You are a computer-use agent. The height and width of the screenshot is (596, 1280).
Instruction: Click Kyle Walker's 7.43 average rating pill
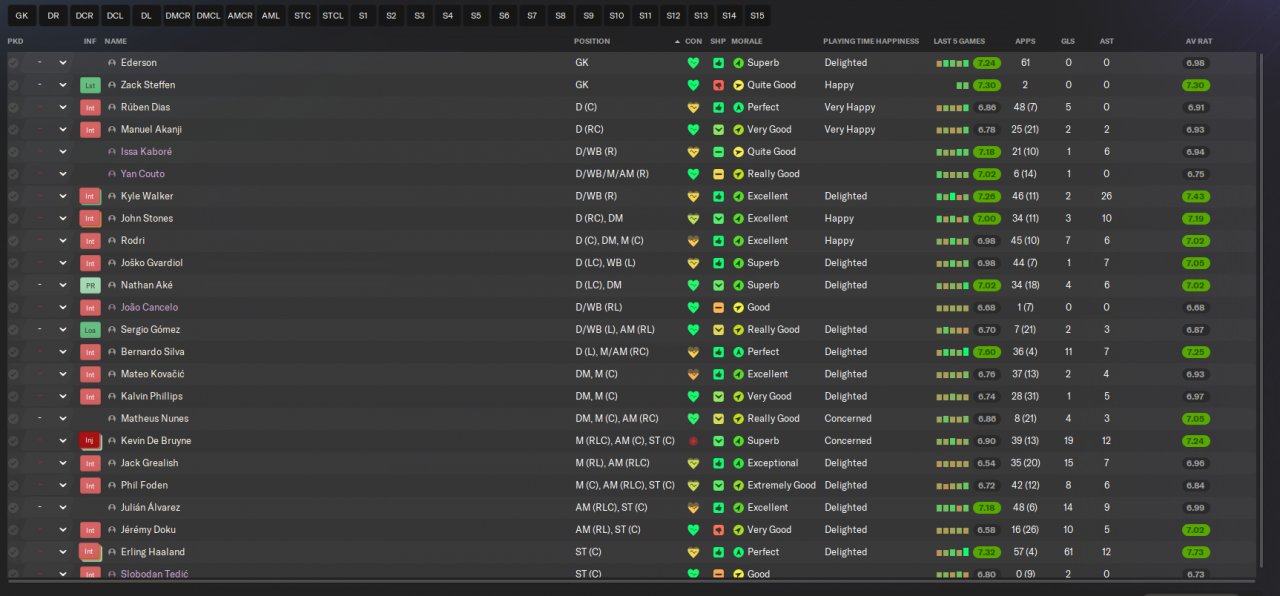[1195, 196]
